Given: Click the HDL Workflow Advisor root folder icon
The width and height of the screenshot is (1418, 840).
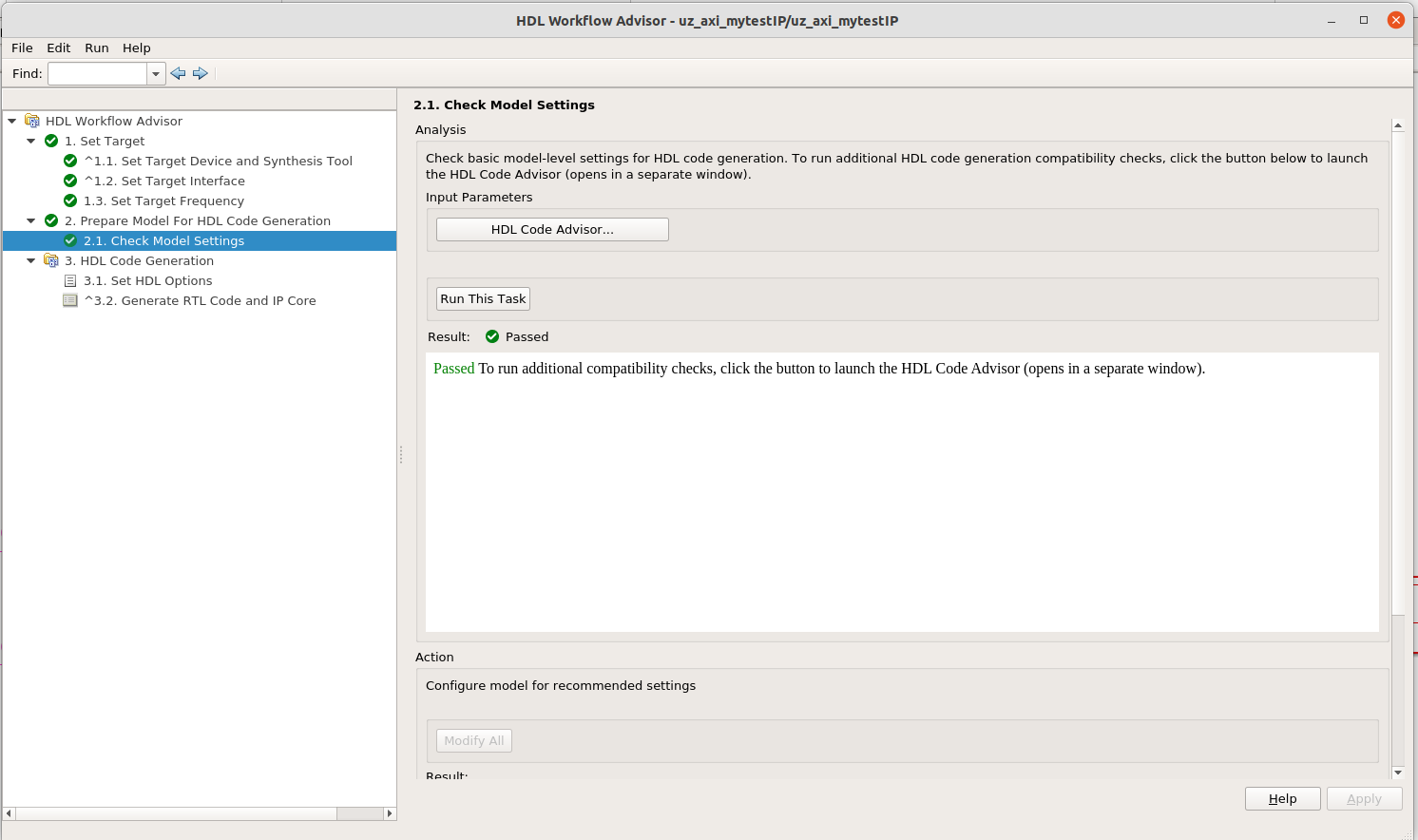Looking at the screenshot, I should 32,121.
